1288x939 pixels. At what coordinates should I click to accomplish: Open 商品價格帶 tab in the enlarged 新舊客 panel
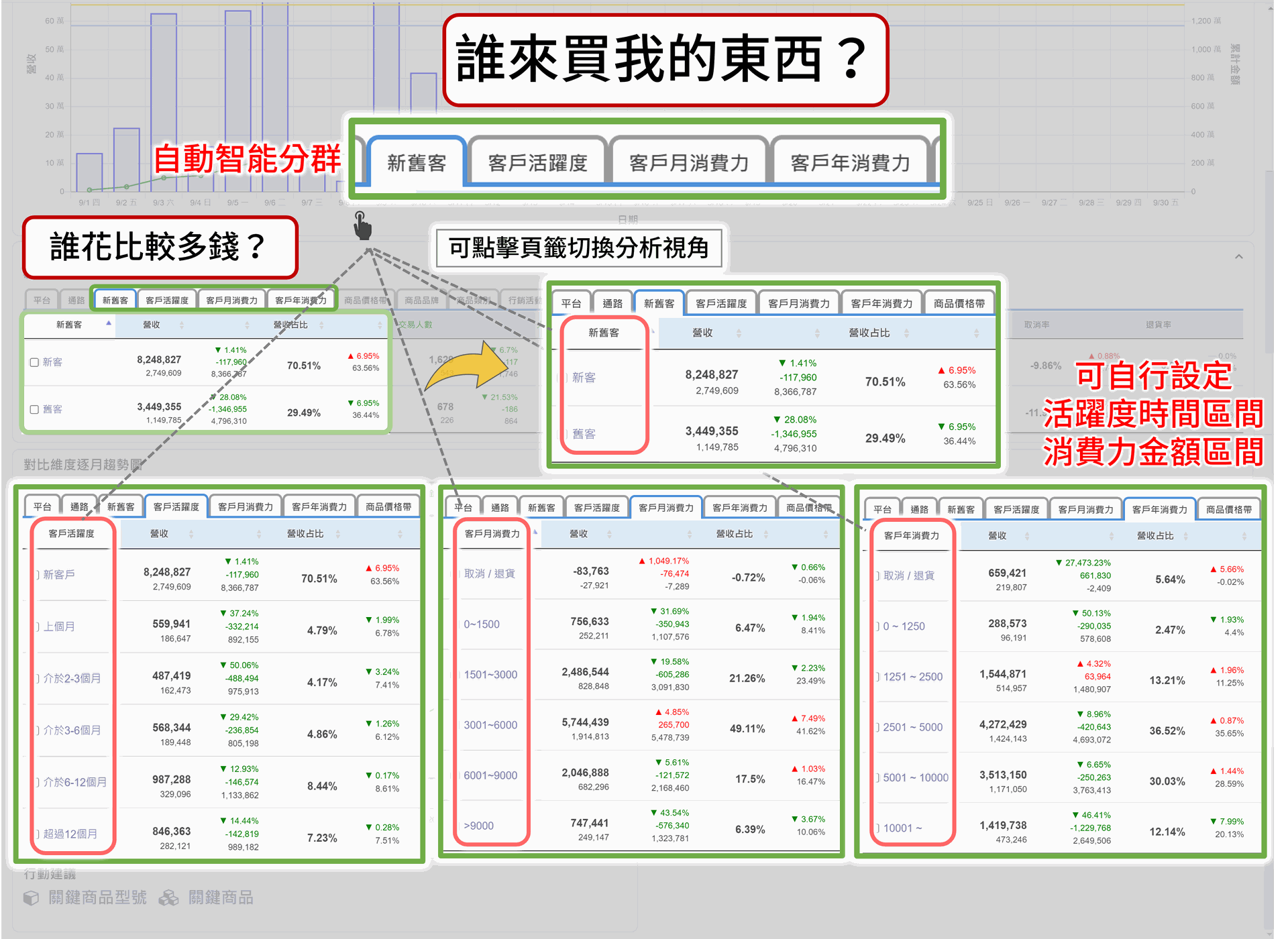(x=959, y=303)
